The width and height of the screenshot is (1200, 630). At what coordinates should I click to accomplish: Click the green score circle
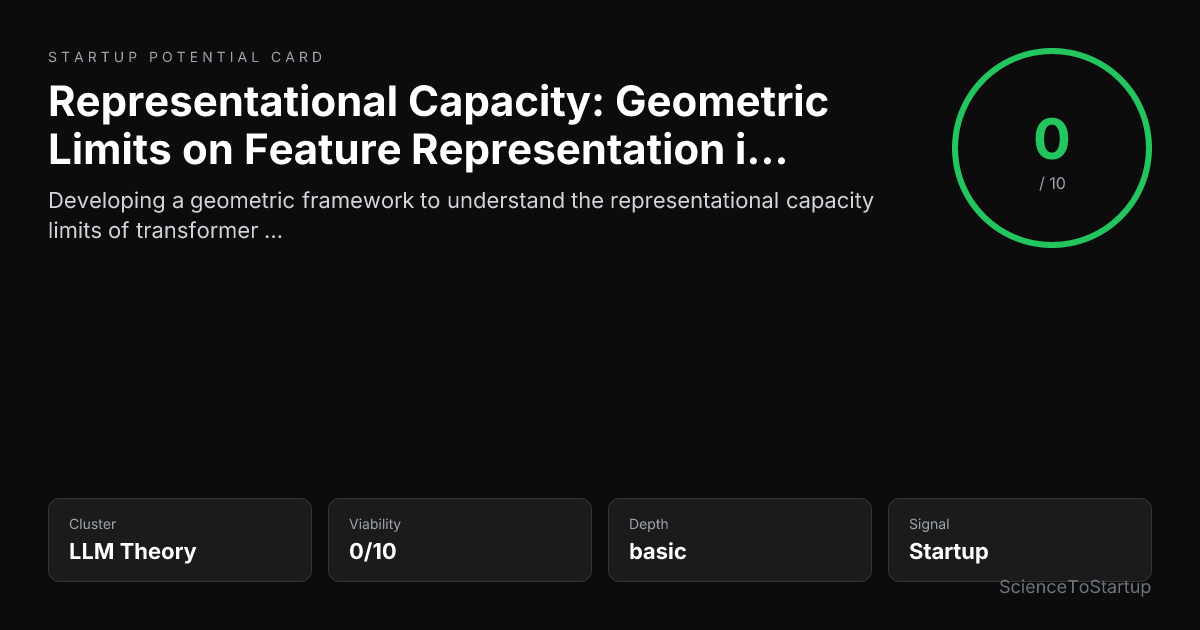coord(1052,148)
